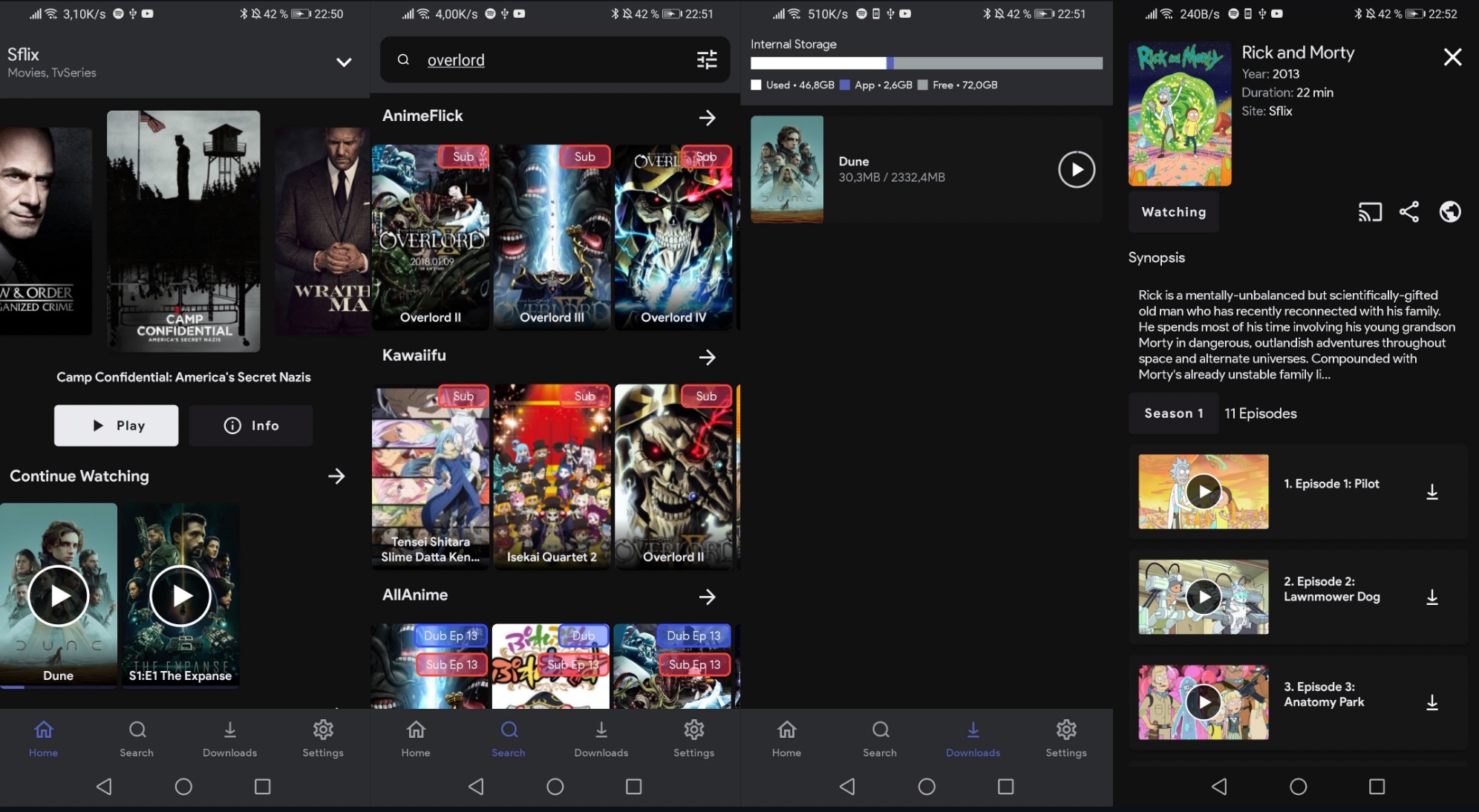
Task: Click the Download icon for Episode 1 Pilot
Action: (x=1432, y=491)
